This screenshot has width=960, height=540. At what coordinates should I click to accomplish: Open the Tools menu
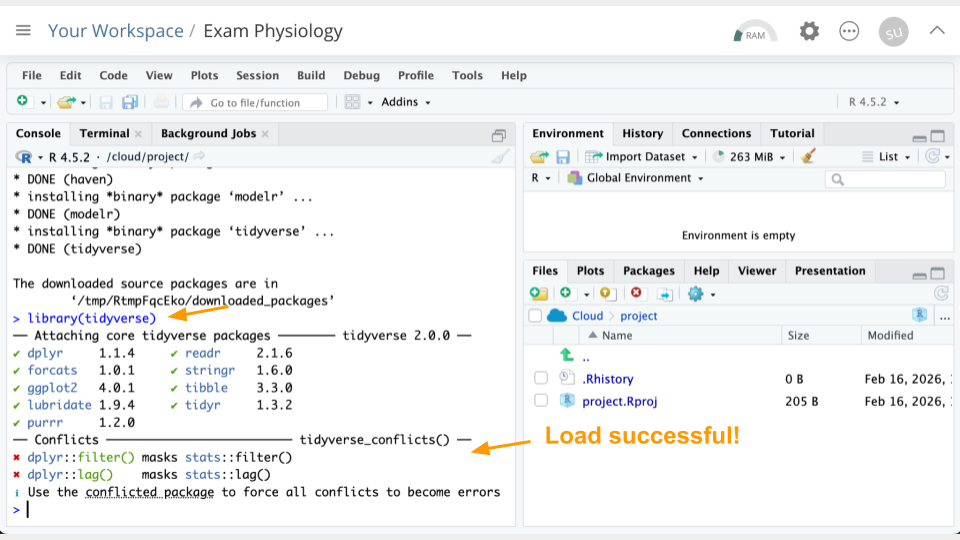(467, 75)
